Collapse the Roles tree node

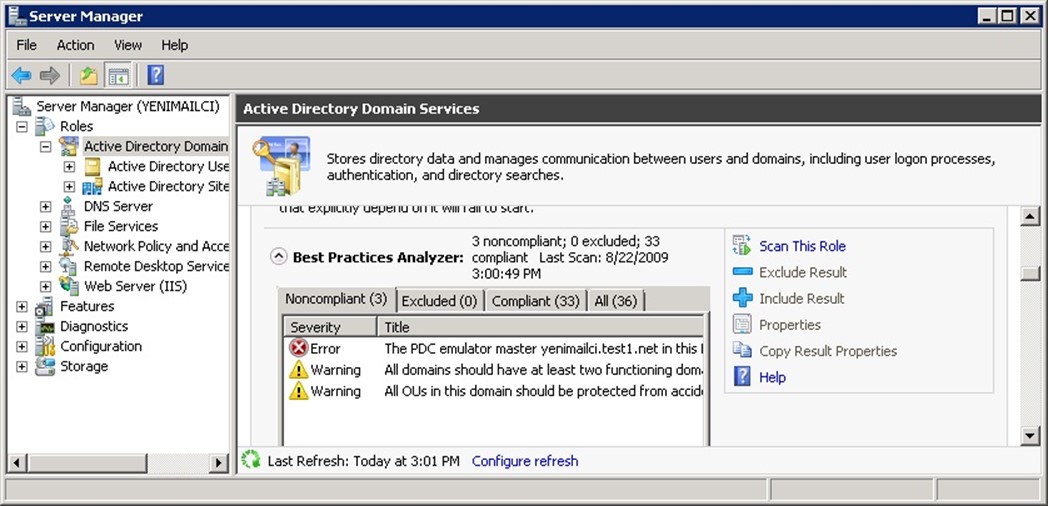22,126
